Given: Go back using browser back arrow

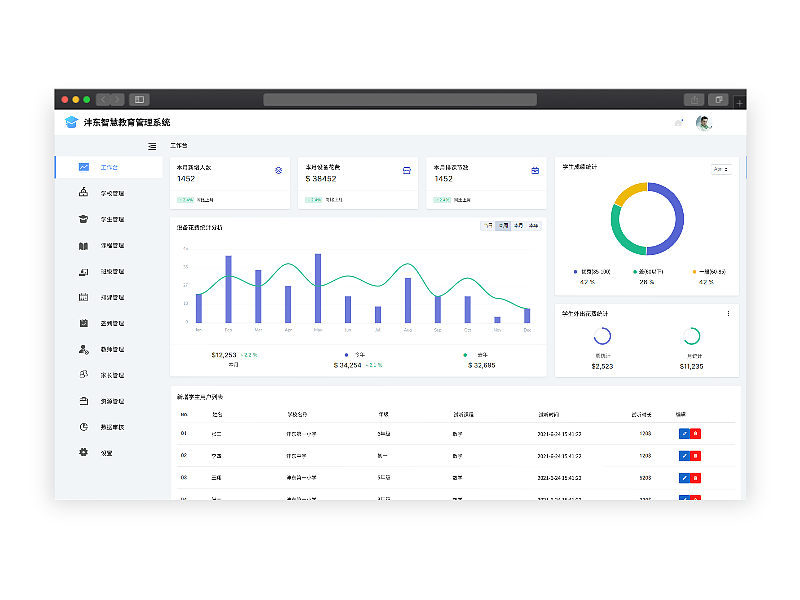Looking at the screenshot, I should click(103, 99).
